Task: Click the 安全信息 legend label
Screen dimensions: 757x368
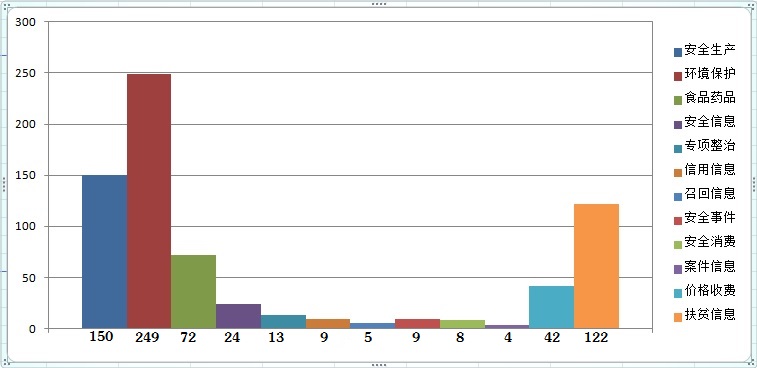Action: point(710,122)
